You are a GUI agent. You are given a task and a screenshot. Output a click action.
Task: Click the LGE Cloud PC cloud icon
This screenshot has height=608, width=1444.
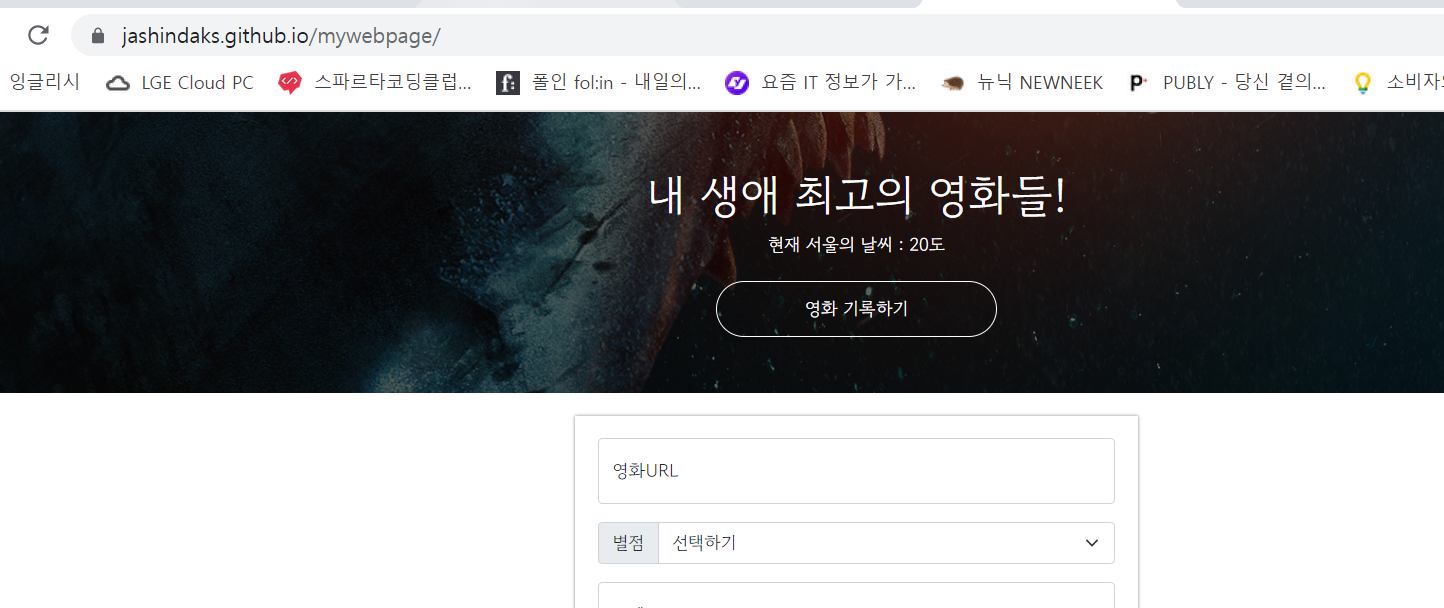[118, 83]
